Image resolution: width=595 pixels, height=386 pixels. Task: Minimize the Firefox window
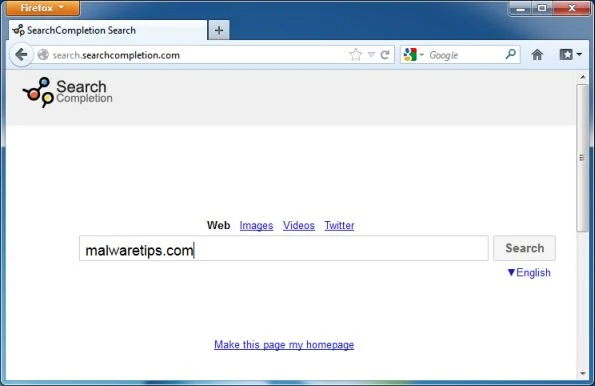pyautogui.click(x=521, y=8)
